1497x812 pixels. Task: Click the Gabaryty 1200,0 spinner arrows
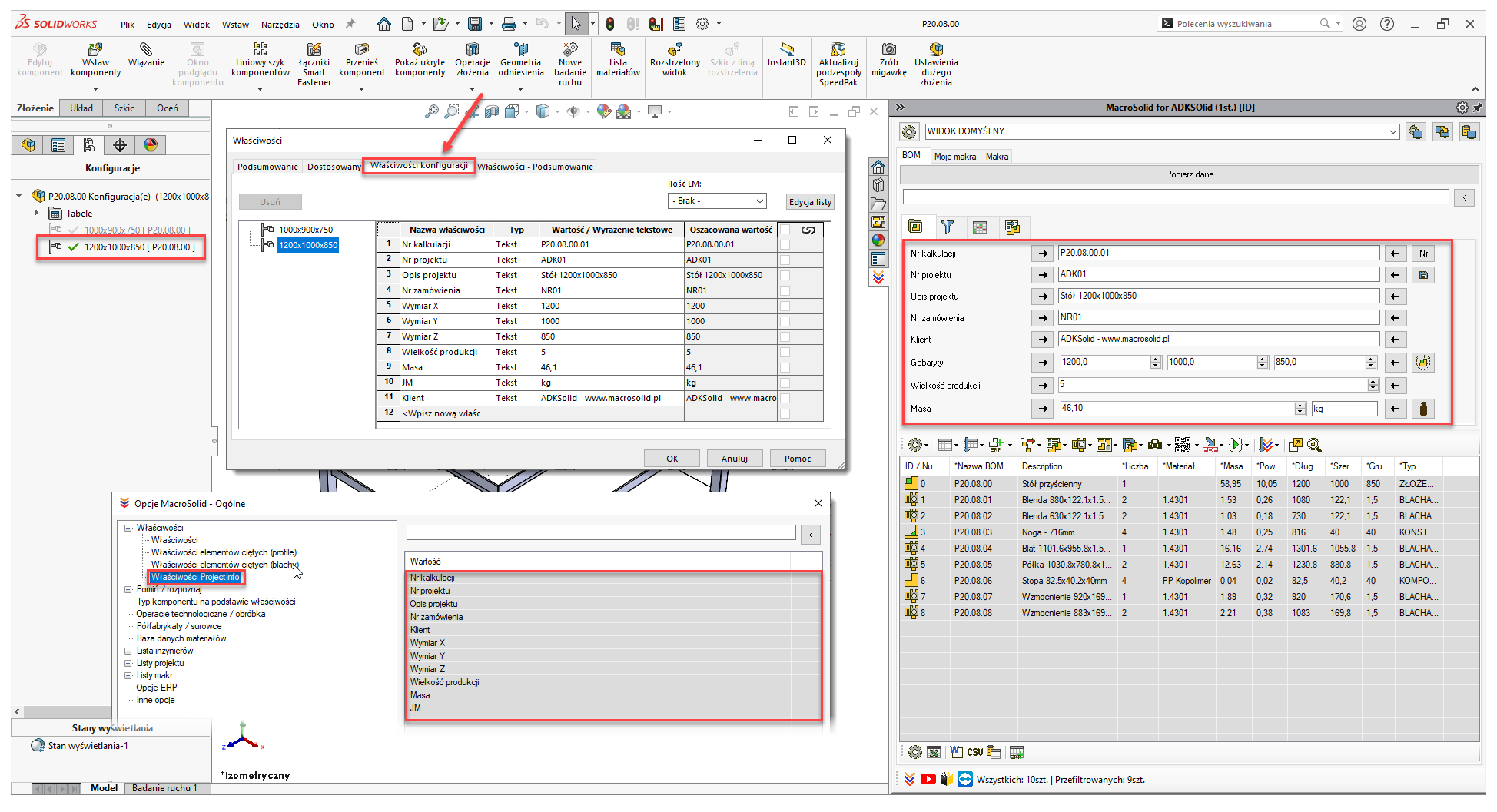(x=1156, y=363)
